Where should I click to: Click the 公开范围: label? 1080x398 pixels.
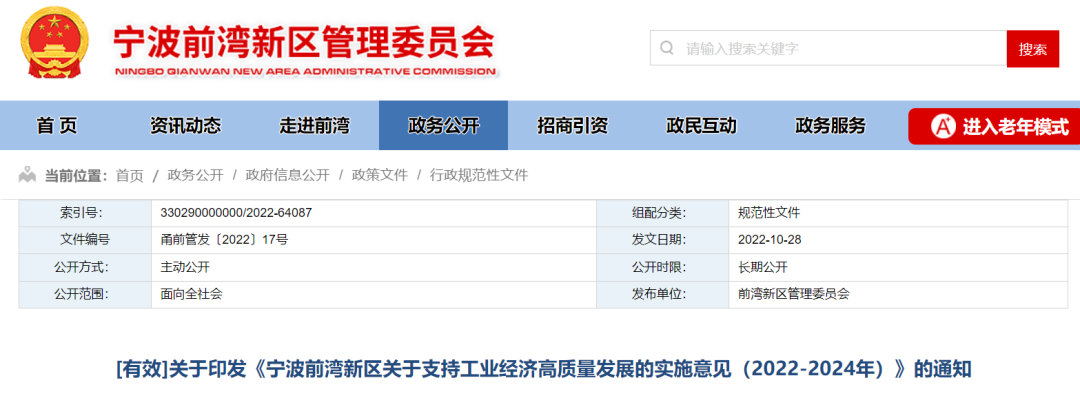point(81,294)
